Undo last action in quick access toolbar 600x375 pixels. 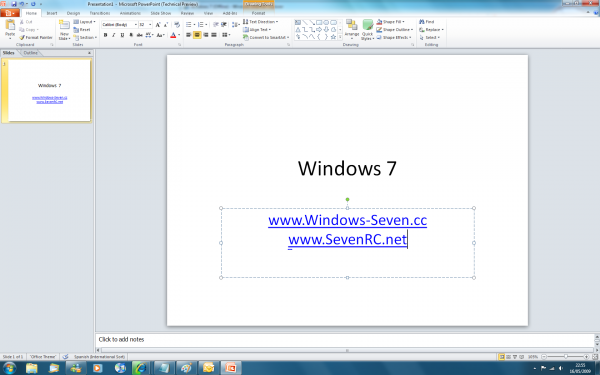(22, 4)
